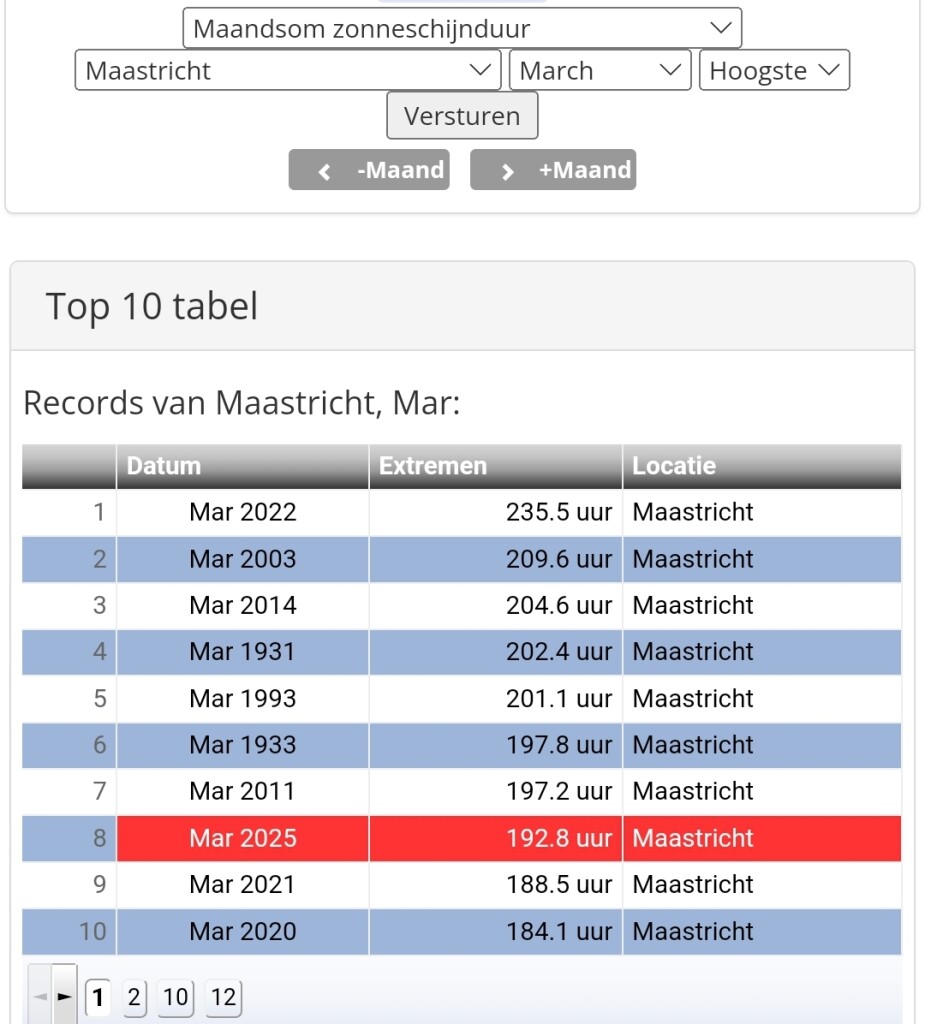Image resolution: width=925 pixels, height=1024 pixels.
Task: Click the left chevron on -Maand
Action: pos(324,171)
